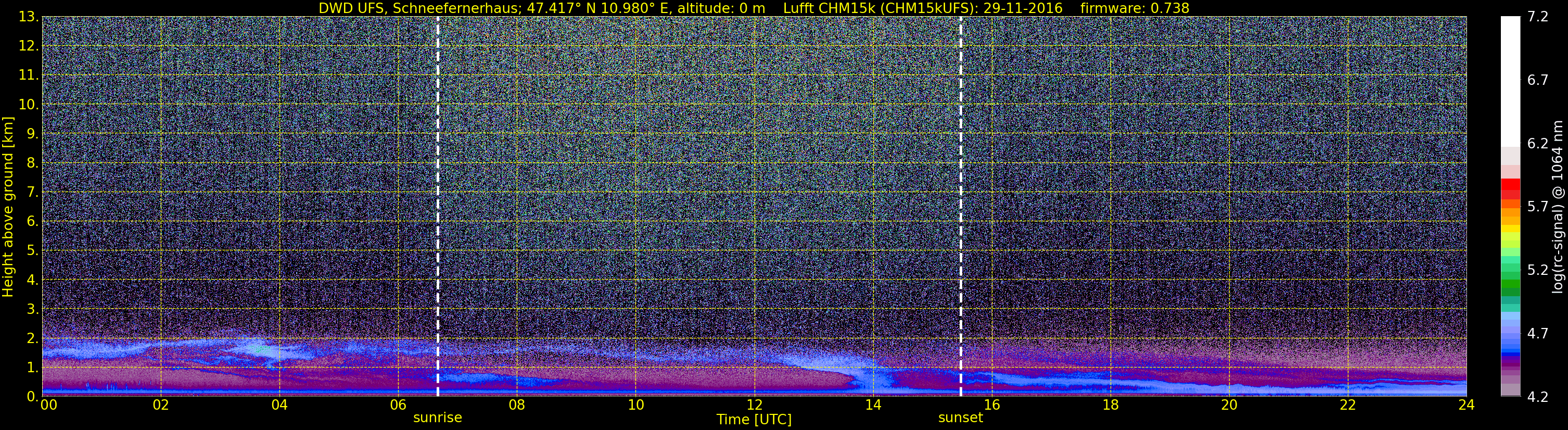Click the '6.2' colorbar scale value
This screenshot has width=1568, height=430.
[1538, 143]
